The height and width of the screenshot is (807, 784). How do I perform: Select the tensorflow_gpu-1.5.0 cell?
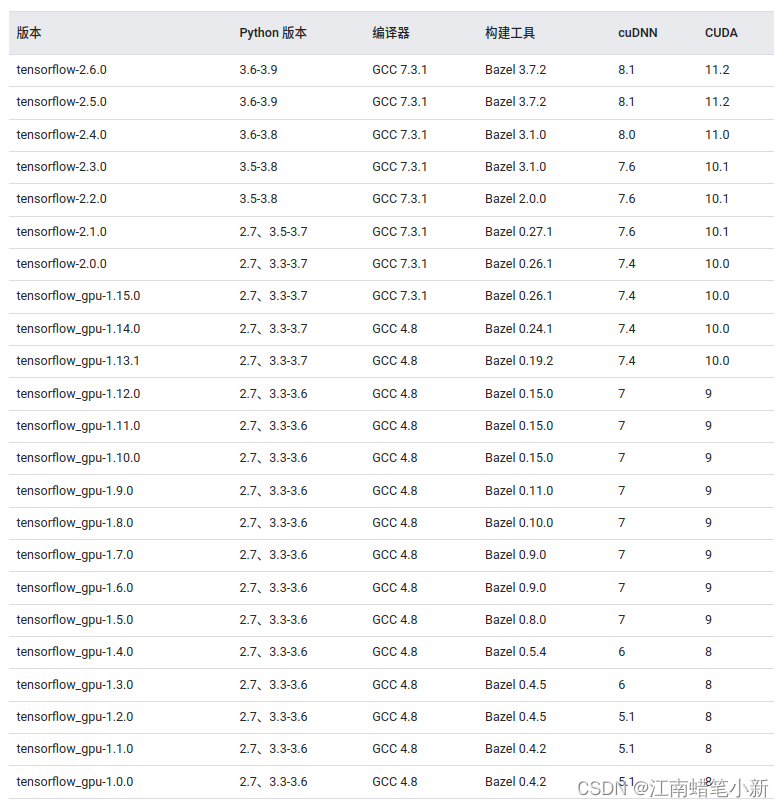(x=75, y=620)
